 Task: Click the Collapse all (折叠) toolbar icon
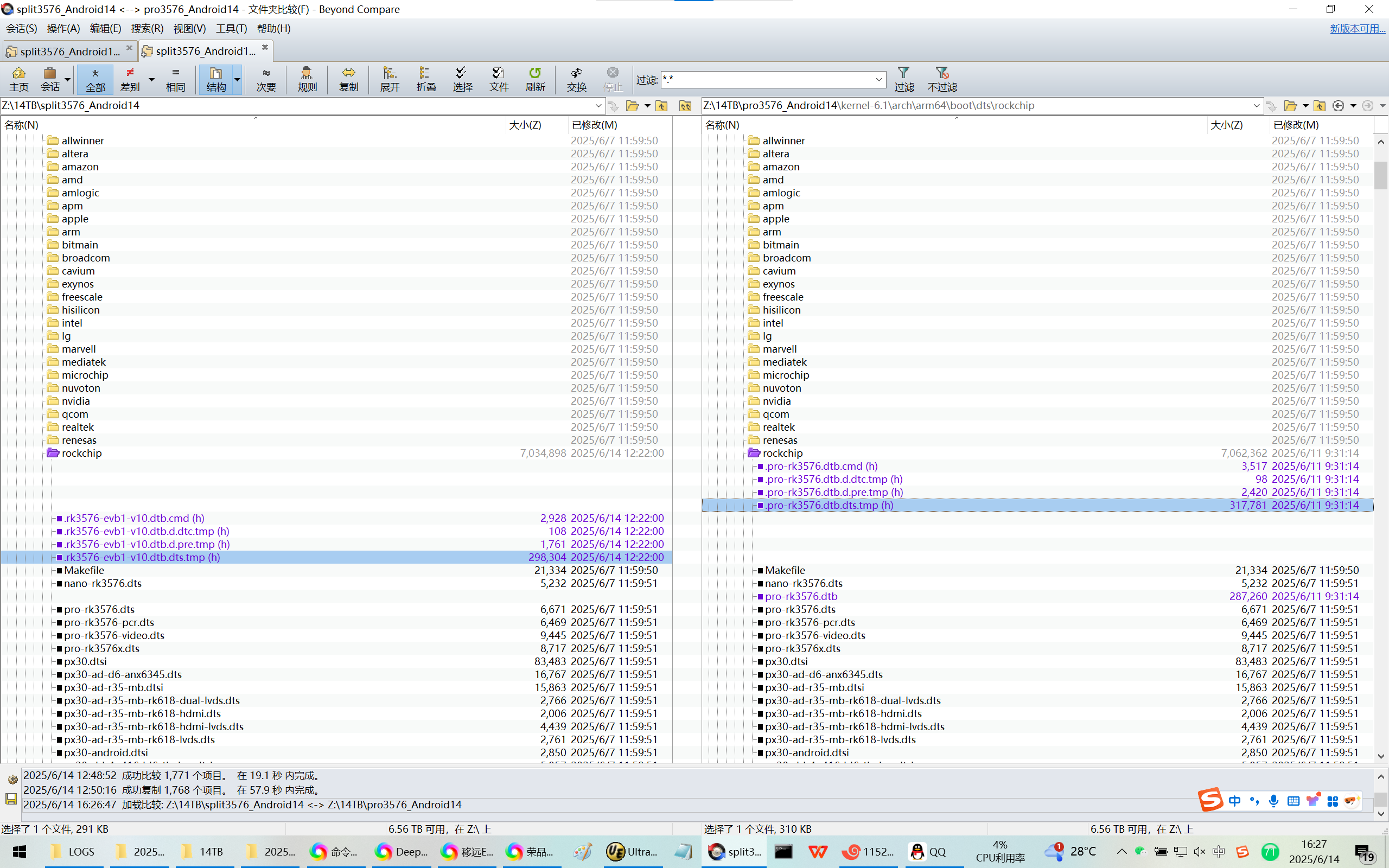coord(426,79)
